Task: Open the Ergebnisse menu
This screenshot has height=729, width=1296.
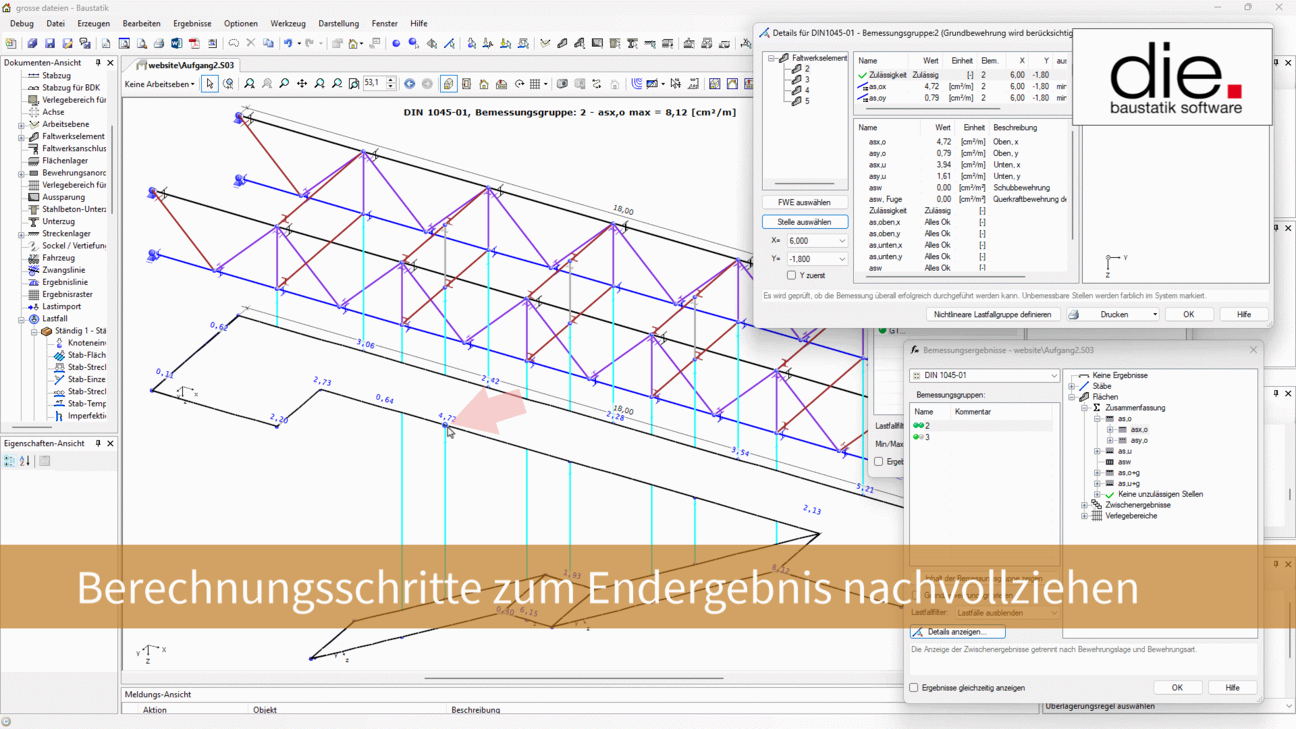Action: 192,23
